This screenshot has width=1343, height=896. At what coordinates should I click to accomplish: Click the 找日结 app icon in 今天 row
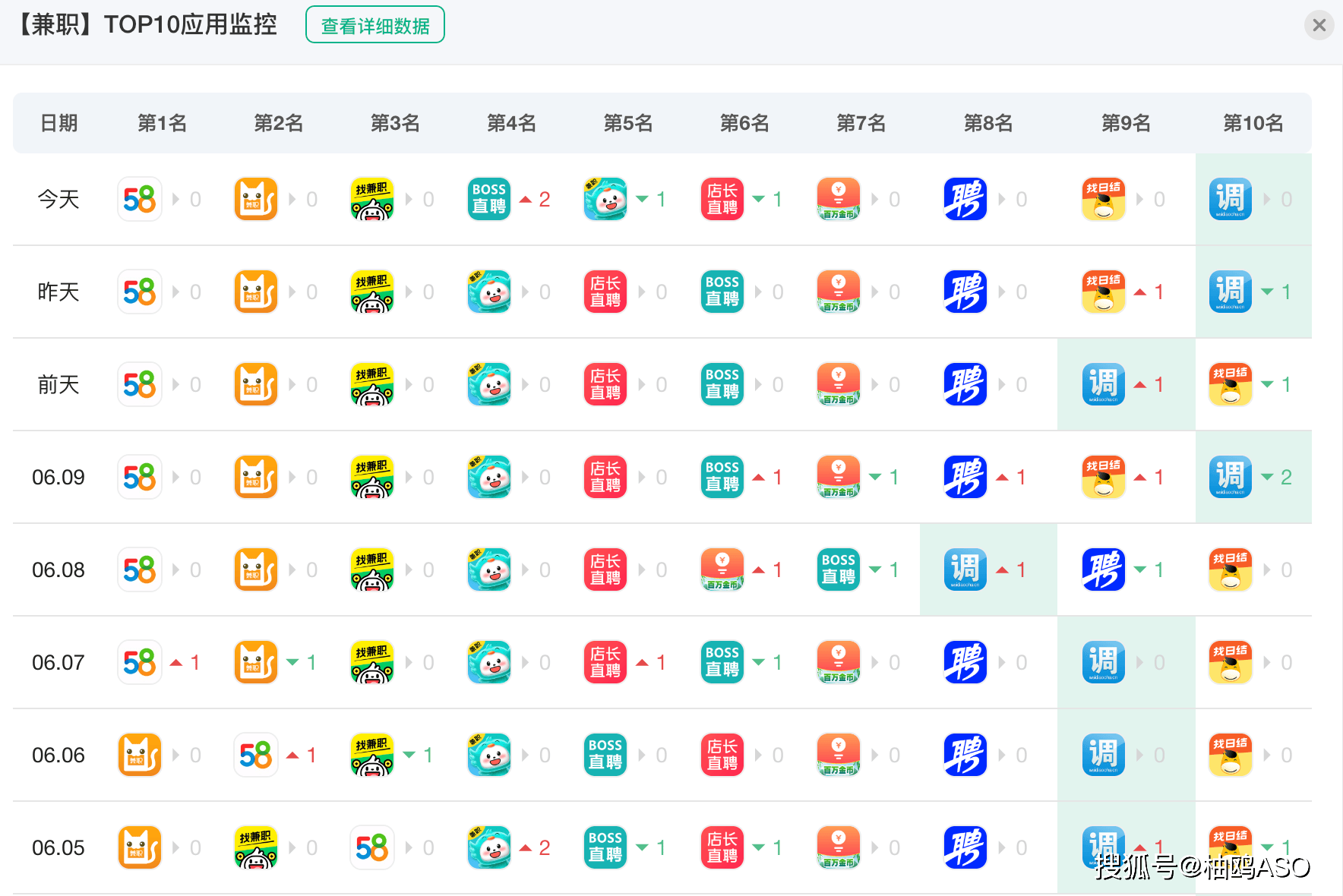1104,199
